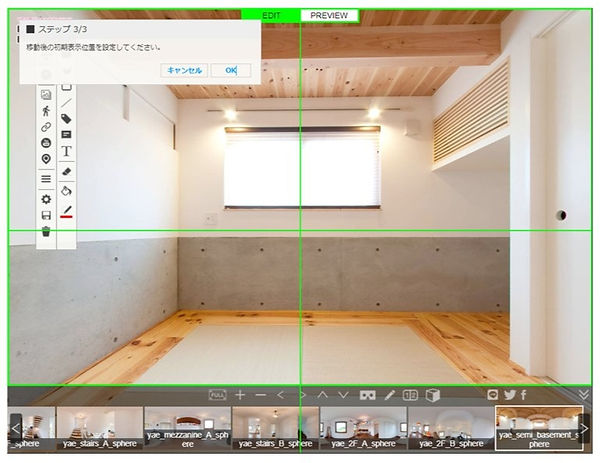Open the red line color picker
Screen dimensions: 600x463
coord(67,211)
